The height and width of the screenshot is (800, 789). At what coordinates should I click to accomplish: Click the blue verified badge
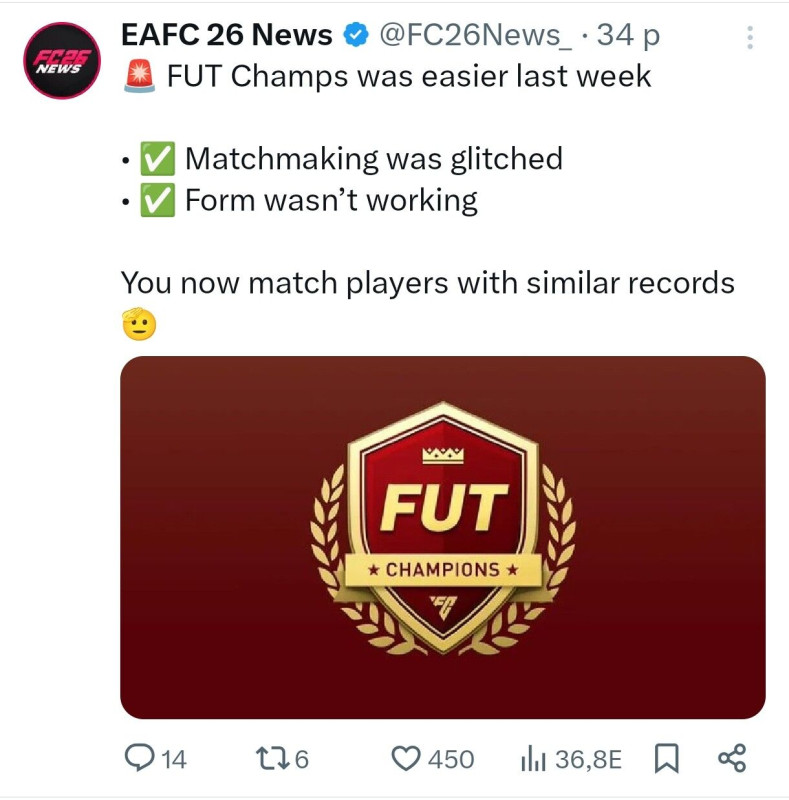tap(355, 36)
